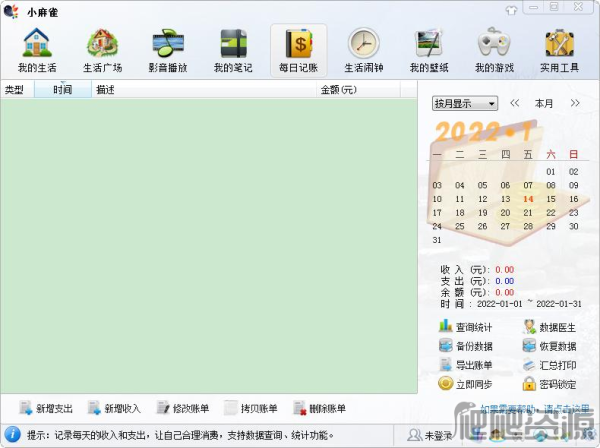Go to next month with >> arrow
Image resolution: width=600 pixels, height=448 pixels.
pyautogui.click(x=575, y=103)
